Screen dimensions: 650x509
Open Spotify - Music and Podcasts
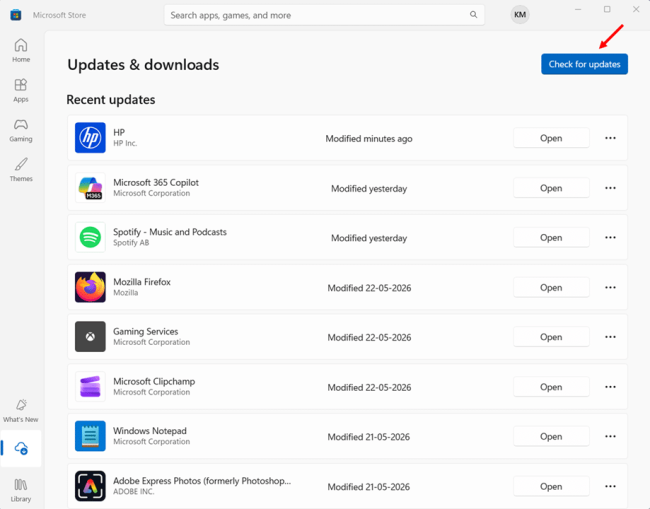pyautogui.click(x=551, y=238)
